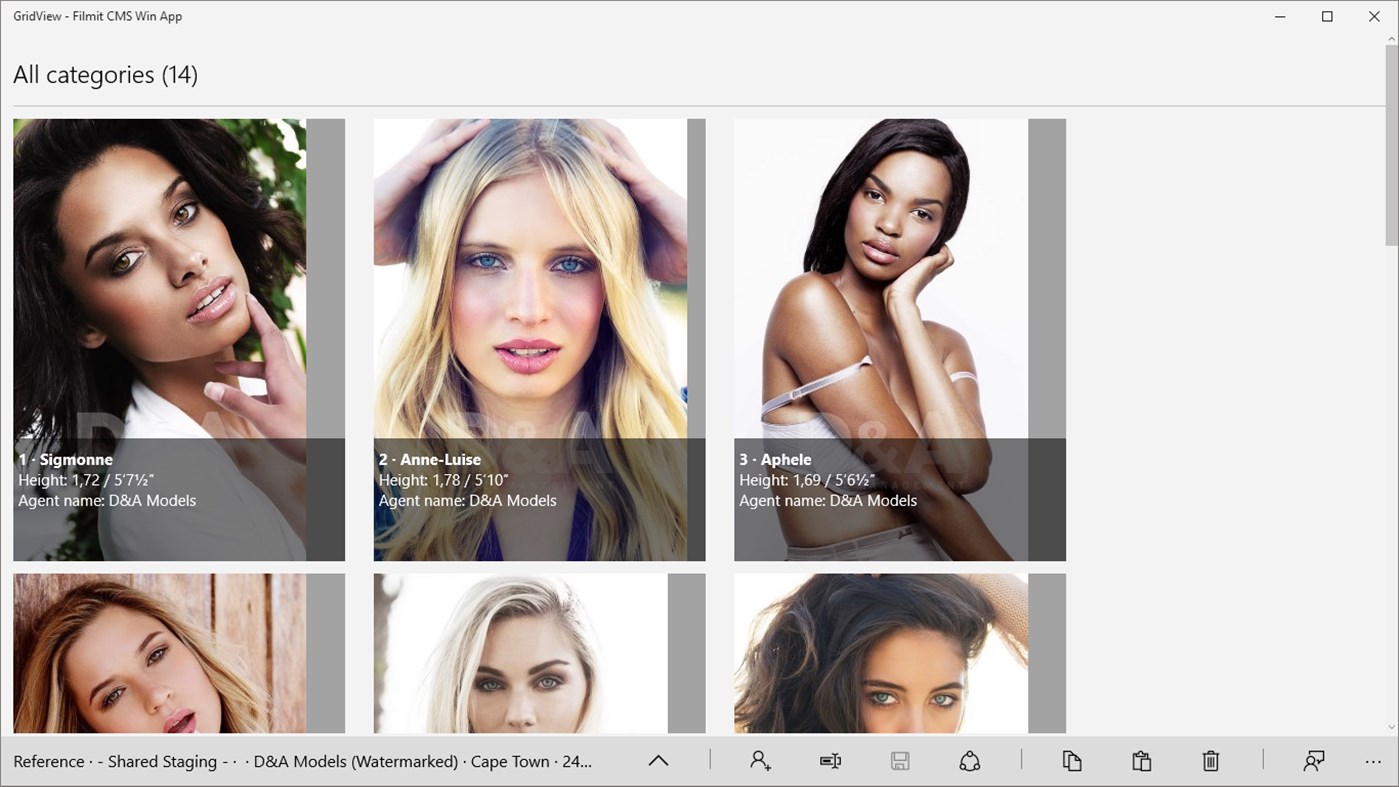Click the delete trash can icon
The image size is (1399, 787).
1211,761
